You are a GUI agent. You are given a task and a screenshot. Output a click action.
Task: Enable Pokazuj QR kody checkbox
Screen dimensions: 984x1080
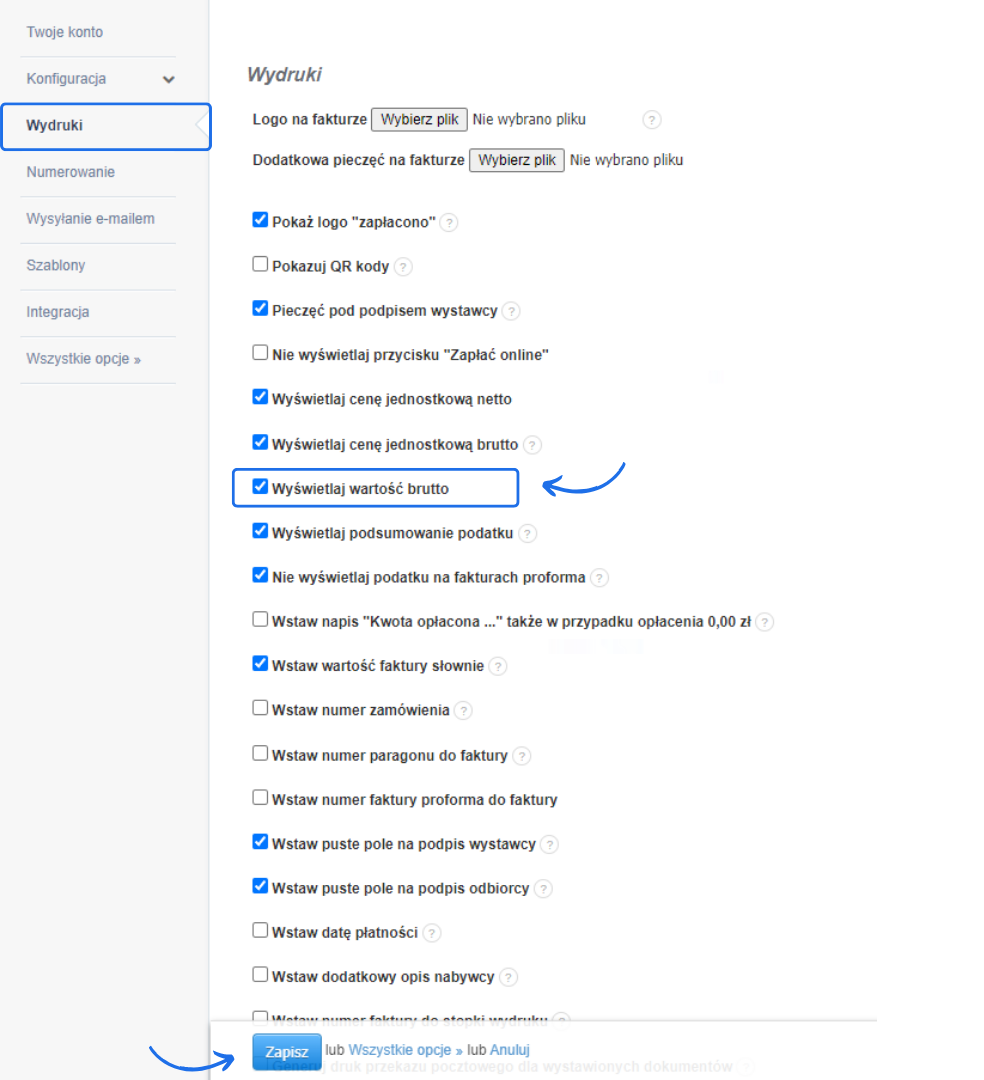(260, 264)
